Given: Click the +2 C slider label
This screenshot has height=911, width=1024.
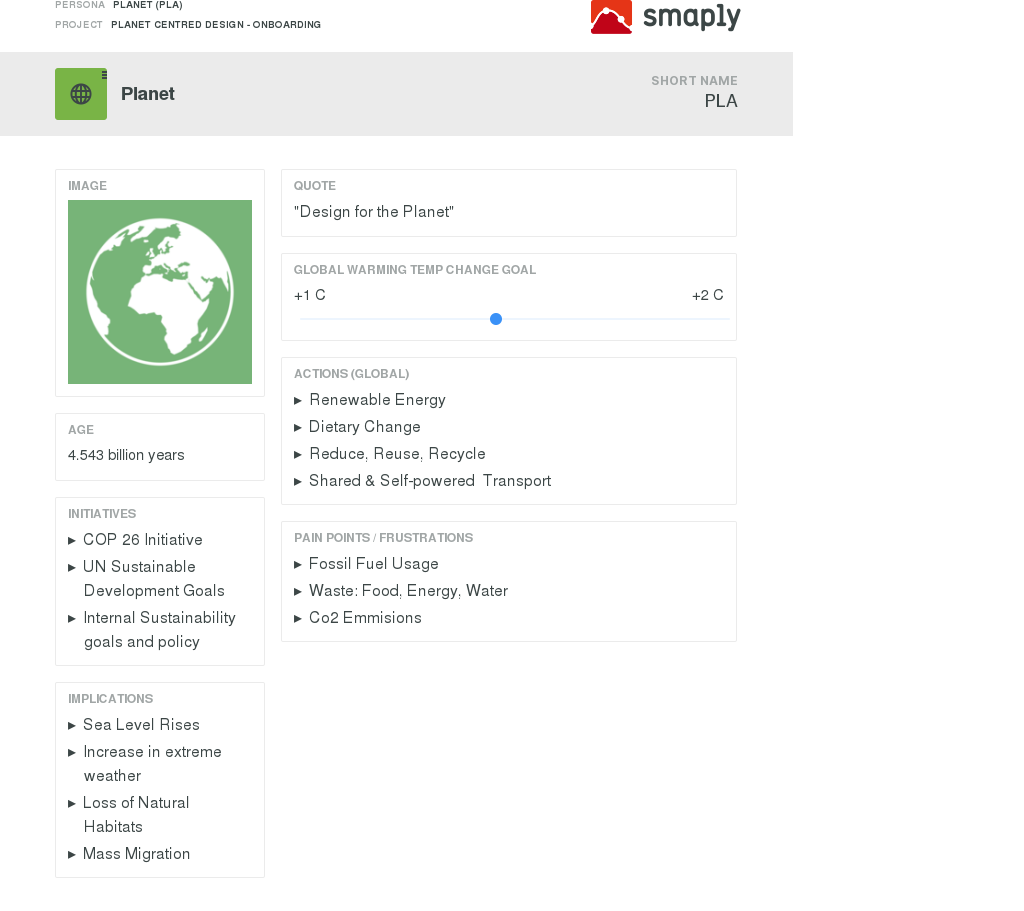Looking at the screenshot, I should (707, 295).
